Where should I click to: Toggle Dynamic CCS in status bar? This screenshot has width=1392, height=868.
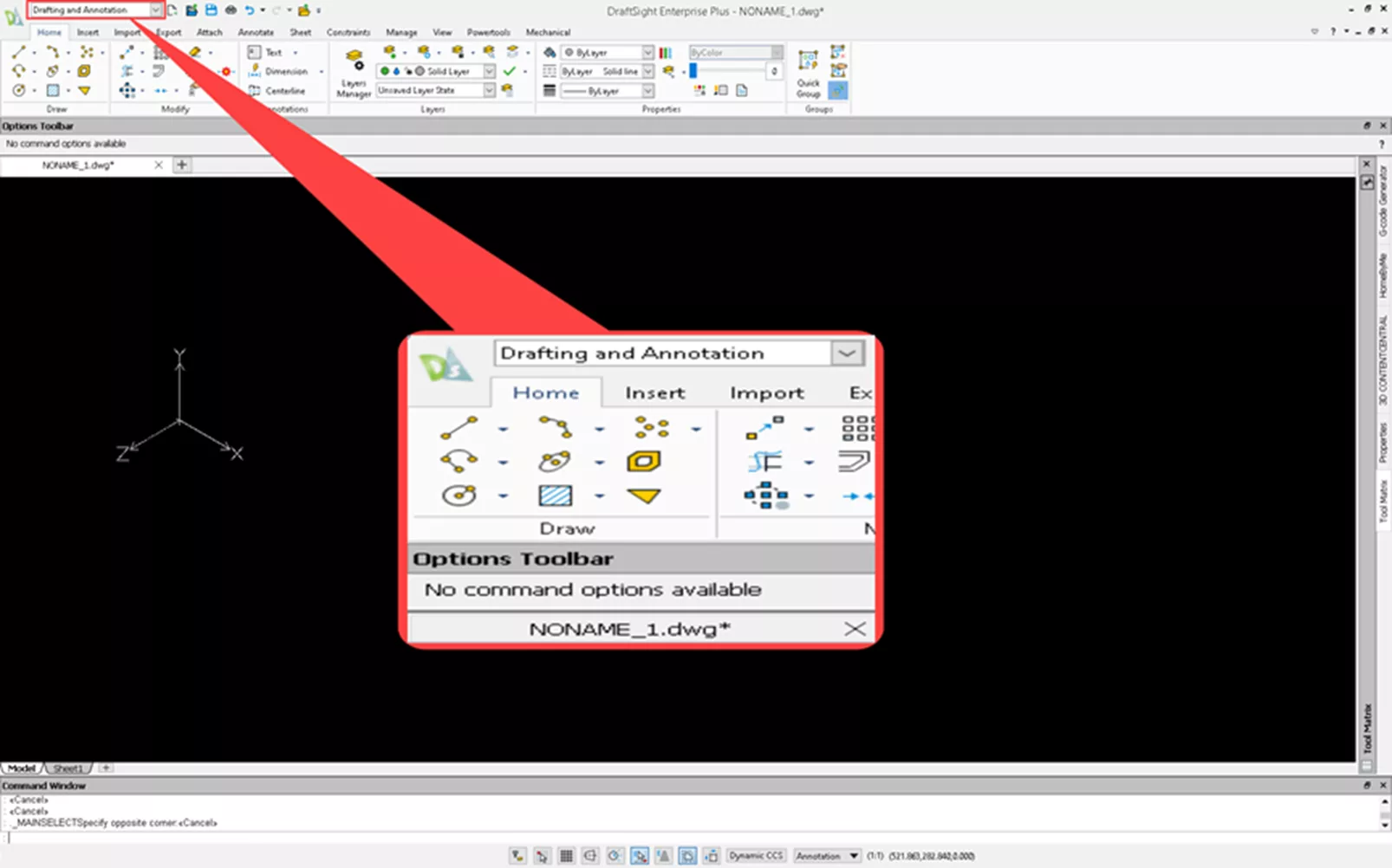point(756,856)
